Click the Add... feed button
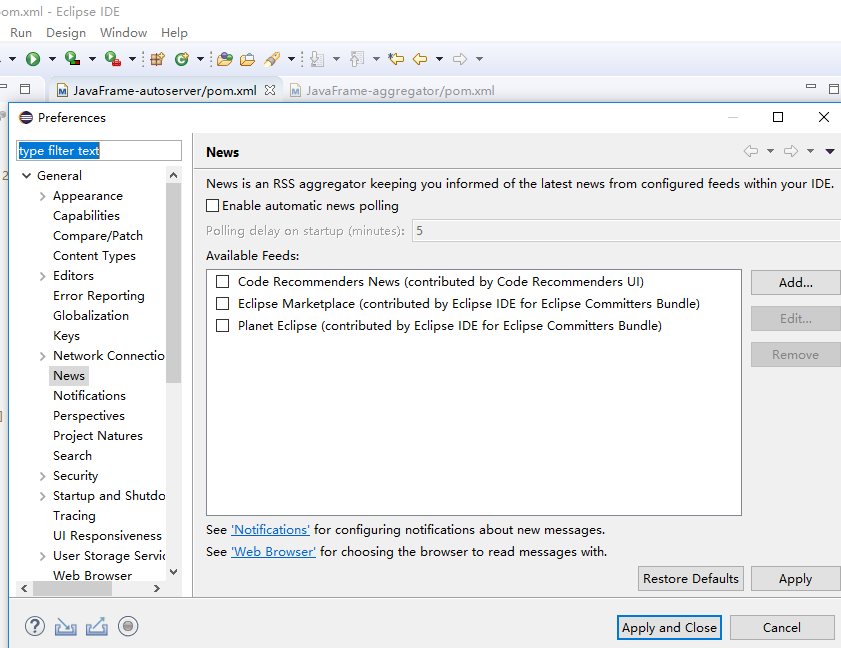 tap(795, 283)
